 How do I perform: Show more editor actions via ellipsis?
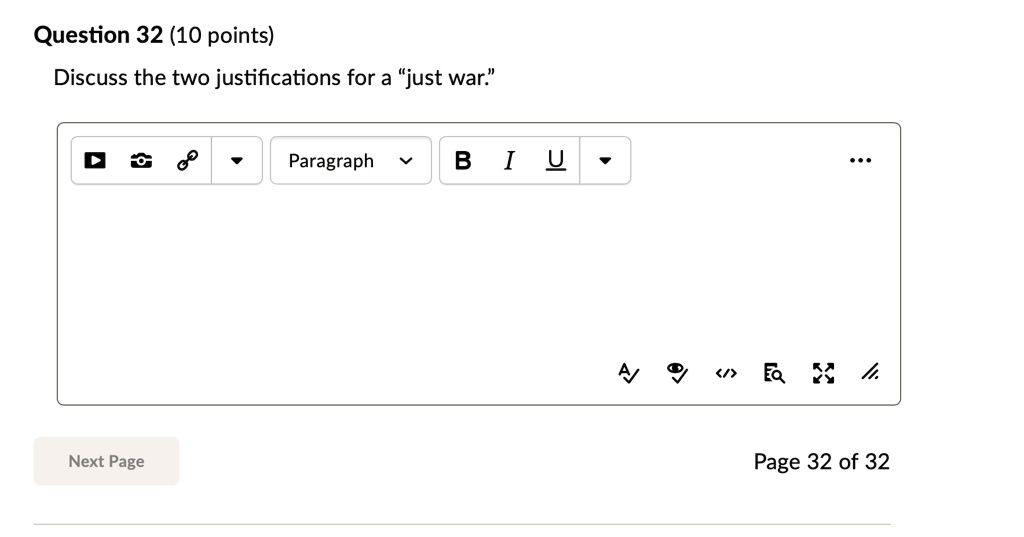[x=860, y=160]
